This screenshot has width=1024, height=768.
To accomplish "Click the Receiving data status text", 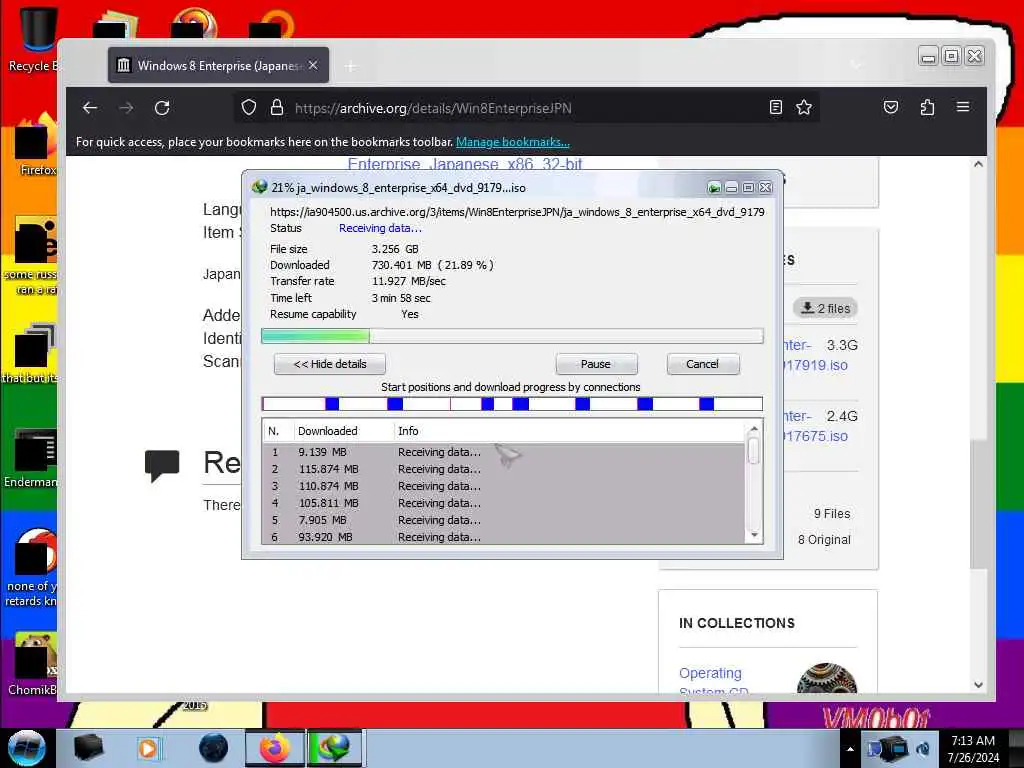I will [x=380, y=228].
